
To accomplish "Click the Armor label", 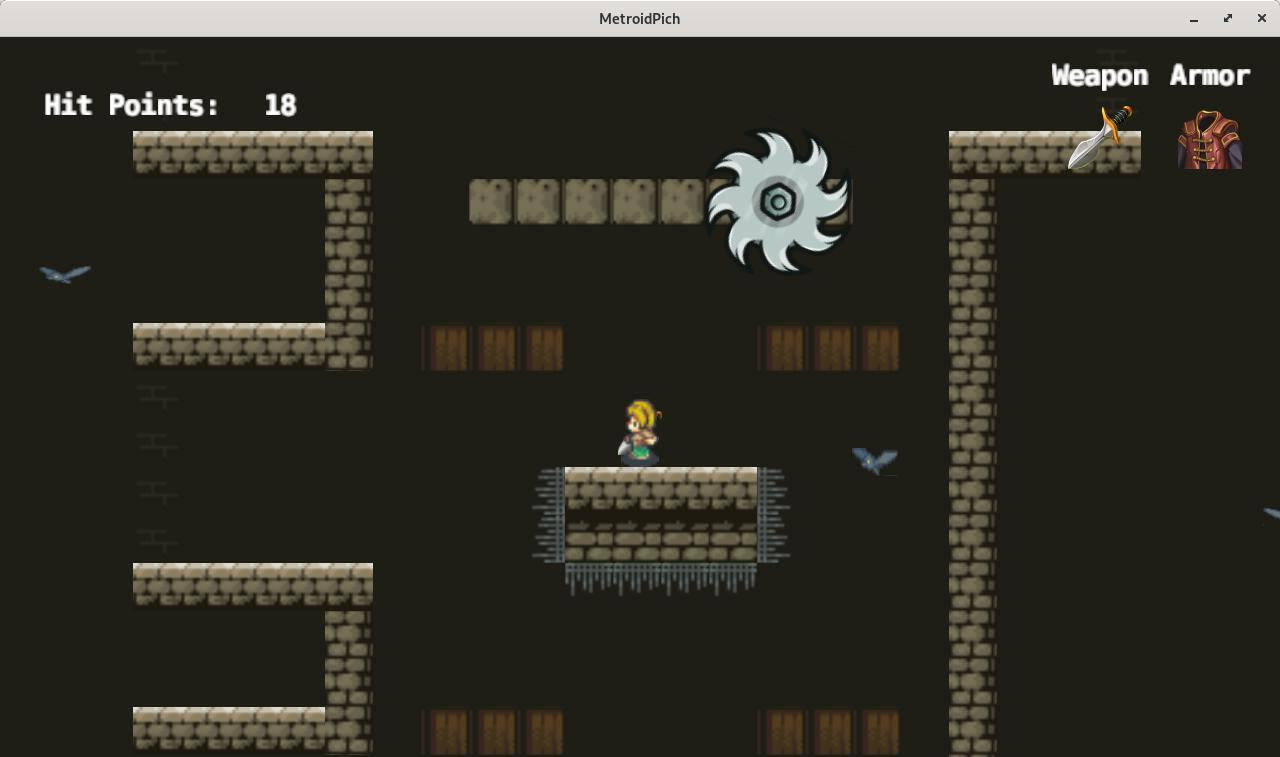I will point(1210,76).
